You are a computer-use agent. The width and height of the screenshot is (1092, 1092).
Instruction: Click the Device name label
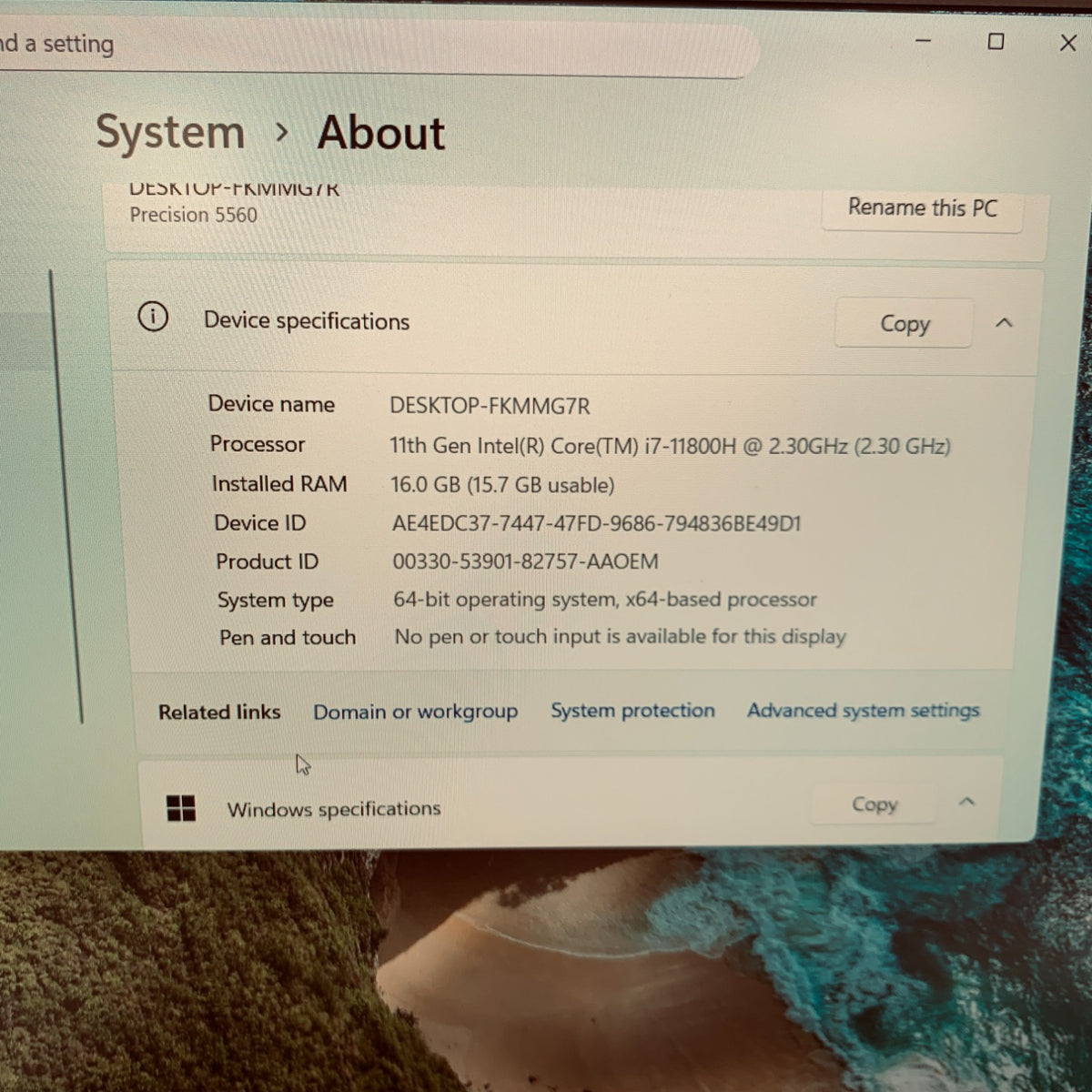tap(271, 404)
